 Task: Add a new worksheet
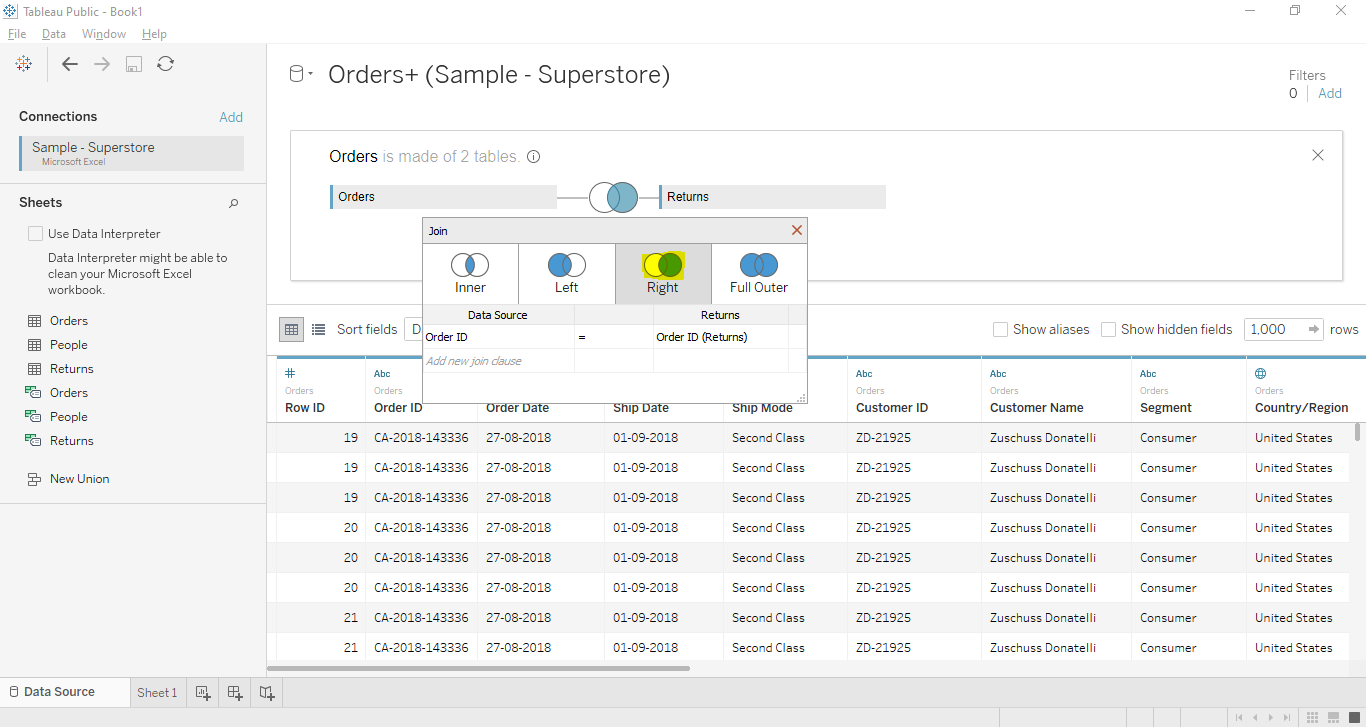click(203, 692)
